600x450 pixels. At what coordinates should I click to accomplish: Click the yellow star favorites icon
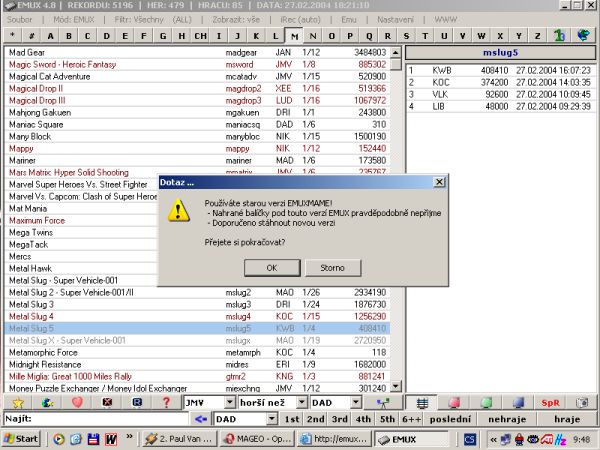tap(18, 403)
